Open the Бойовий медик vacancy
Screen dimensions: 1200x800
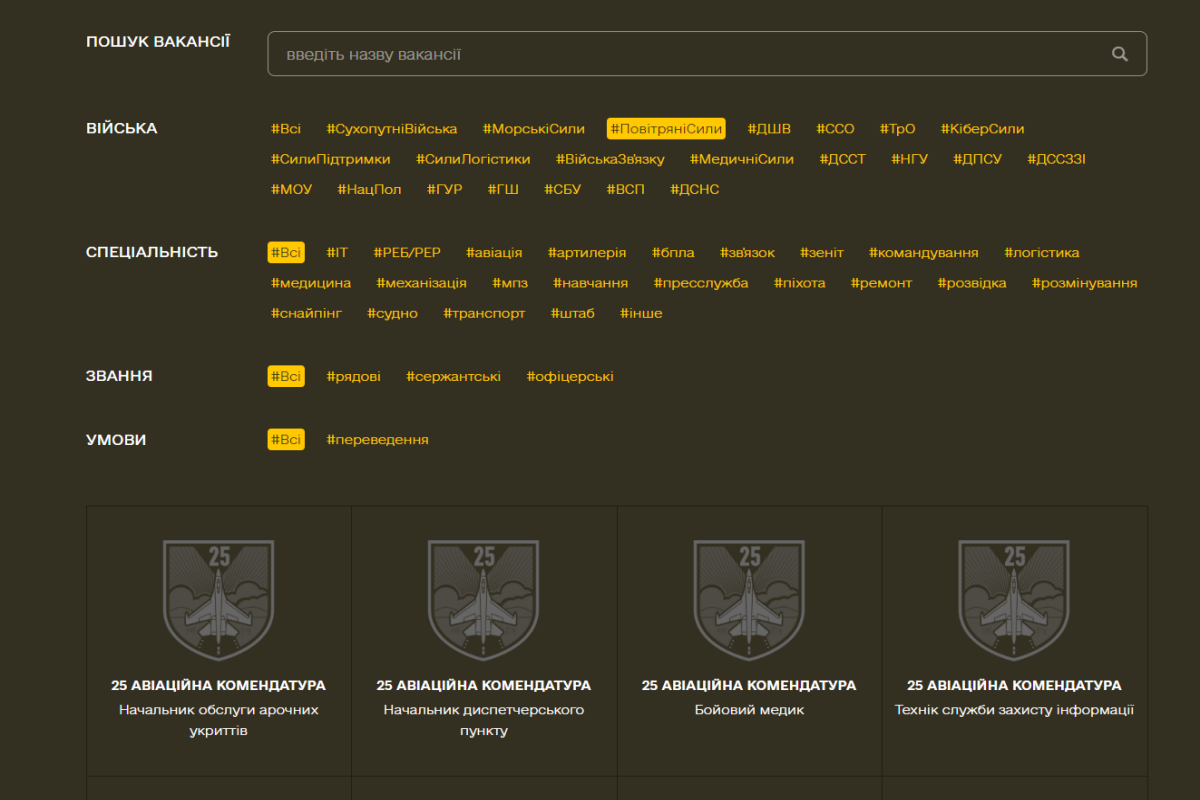(749, 710)
